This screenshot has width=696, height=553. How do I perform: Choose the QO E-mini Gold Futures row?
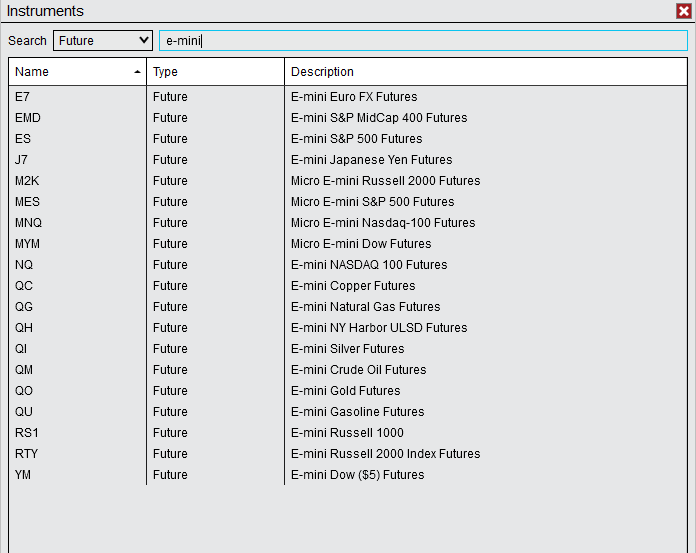pyautogui.click(x=345, y=391)
